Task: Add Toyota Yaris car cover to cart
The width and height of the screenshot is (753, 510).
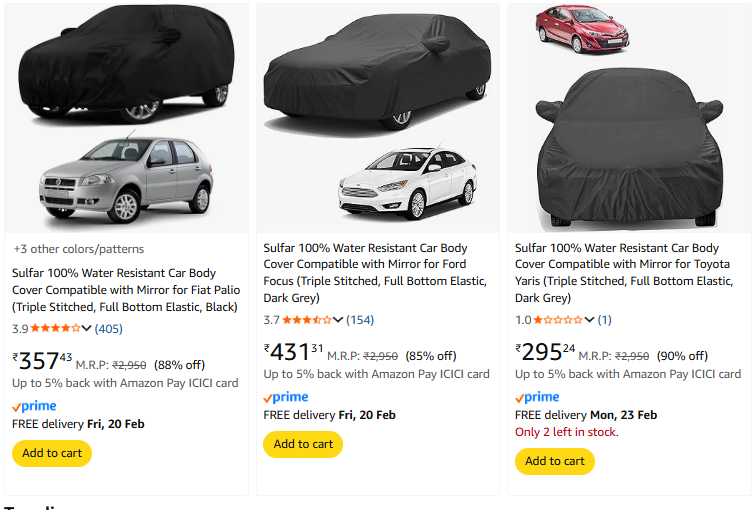Action: (554, 461)
